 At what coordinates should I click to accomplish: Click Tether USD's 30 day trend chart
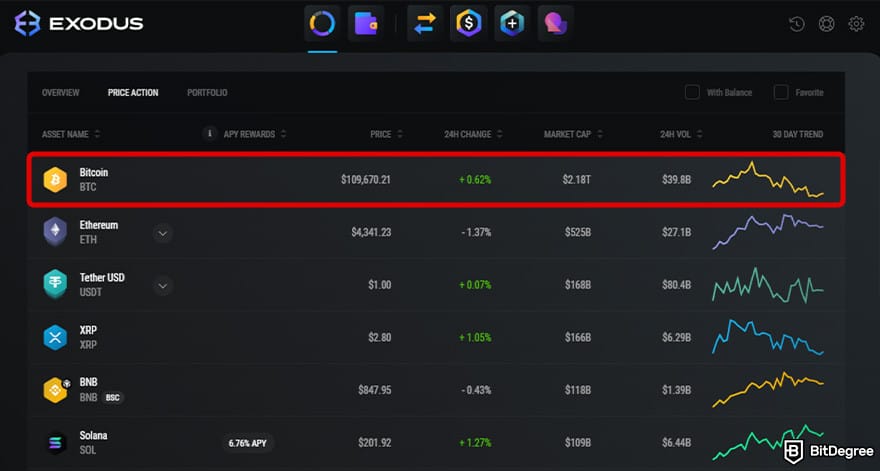tap(768, 285)
